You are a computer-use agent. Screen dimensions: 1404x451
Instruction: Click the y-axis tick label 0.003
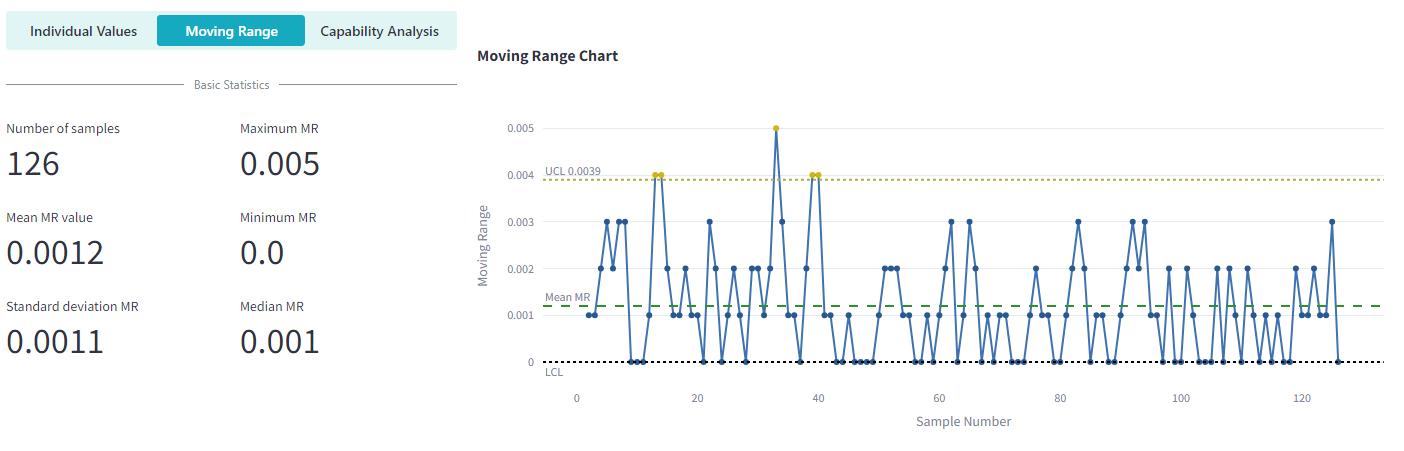(520, 222)
